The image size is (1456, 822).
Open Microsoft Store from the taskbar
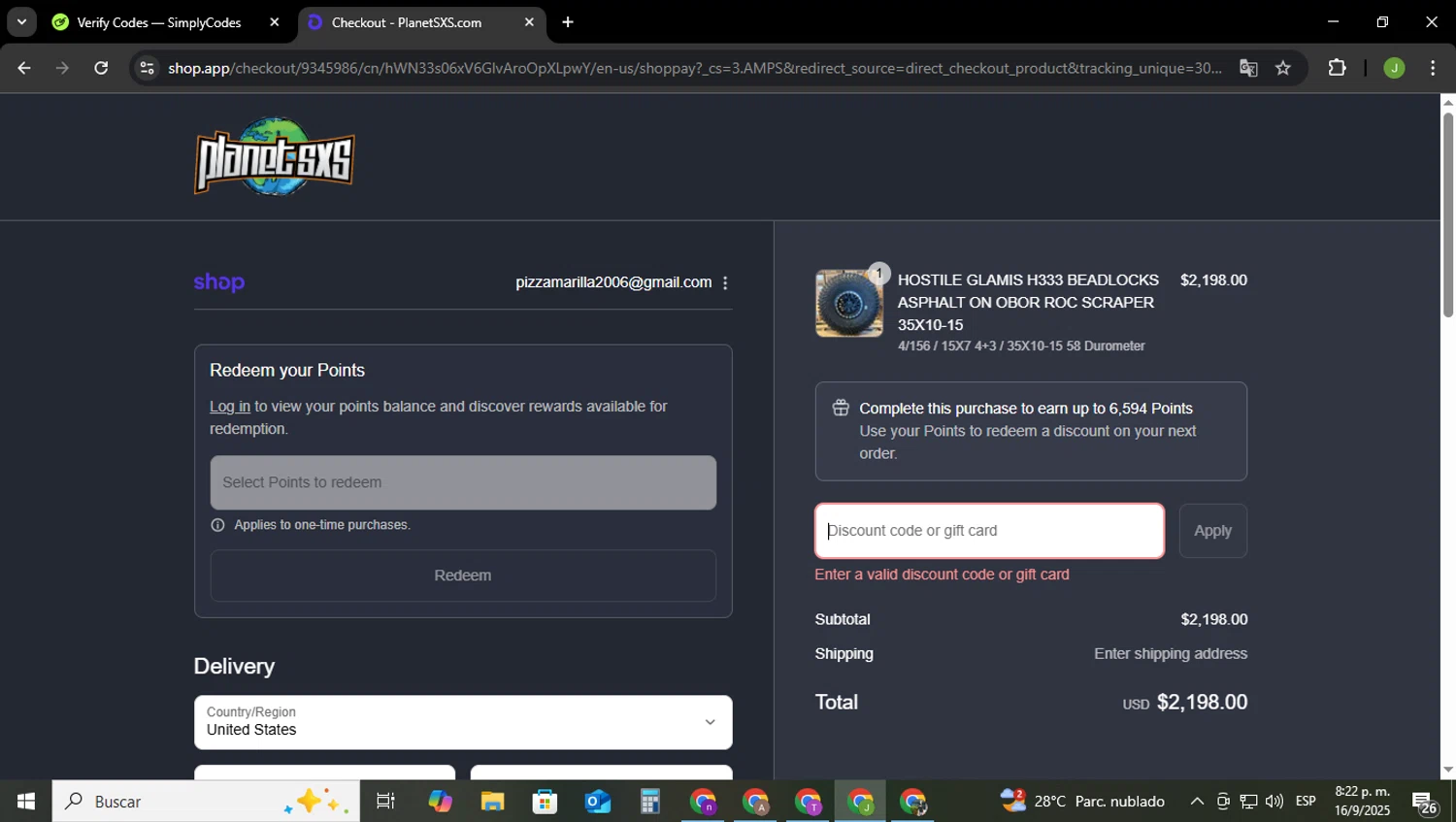tap(545, 802)
